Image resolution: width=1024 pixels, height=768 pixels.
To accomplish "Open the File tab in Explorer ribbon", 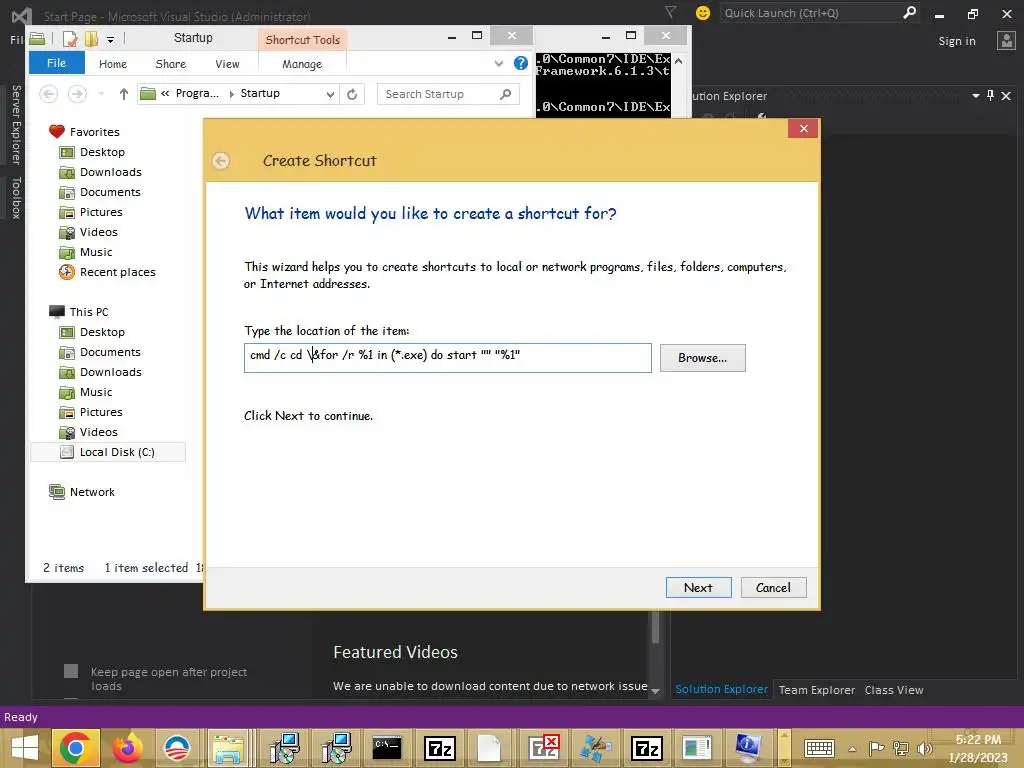I will 57,63.
